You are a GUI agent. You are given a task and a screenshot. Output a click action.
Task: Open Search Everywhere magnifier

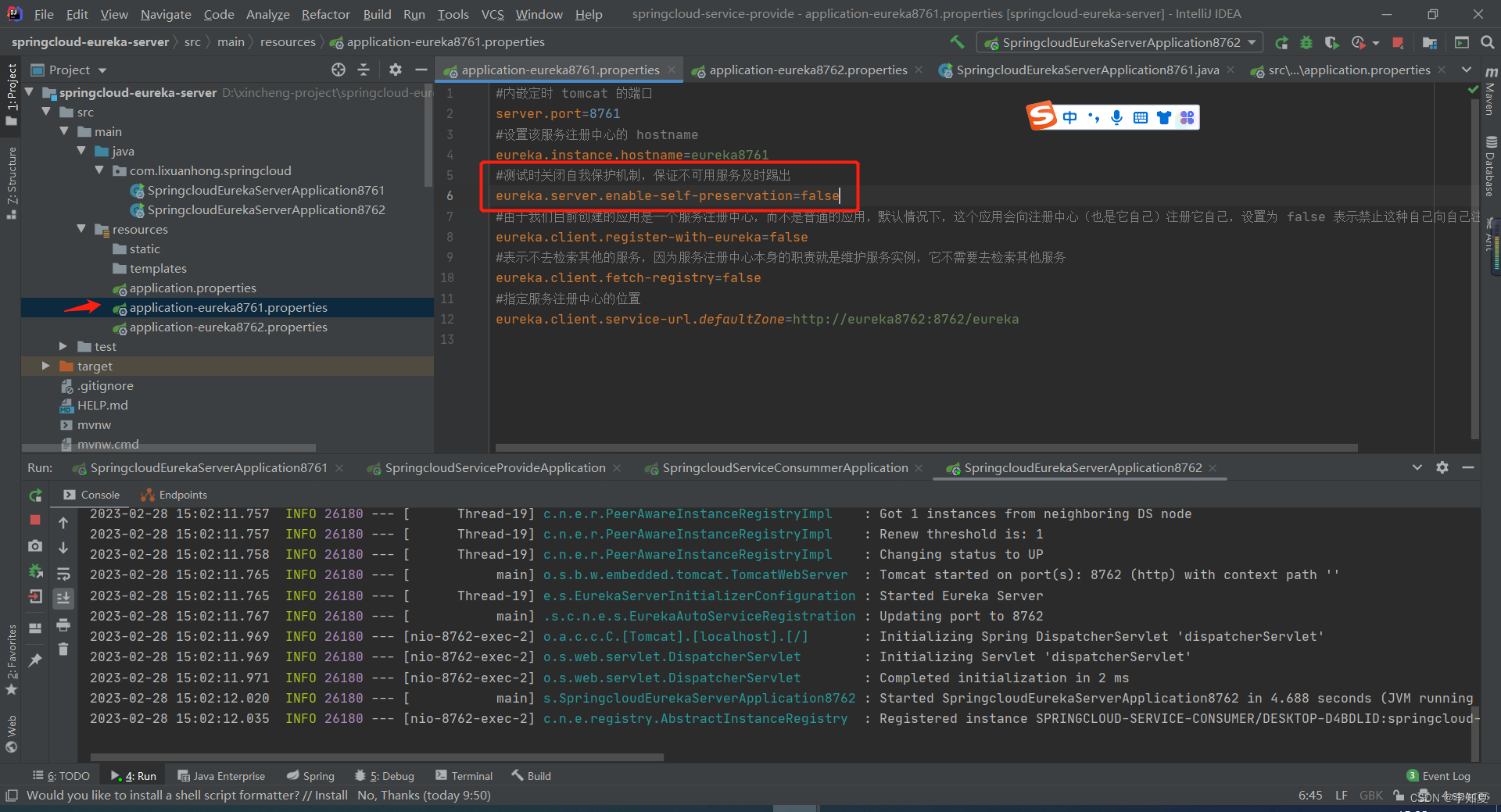click(x=1488, y=42)
